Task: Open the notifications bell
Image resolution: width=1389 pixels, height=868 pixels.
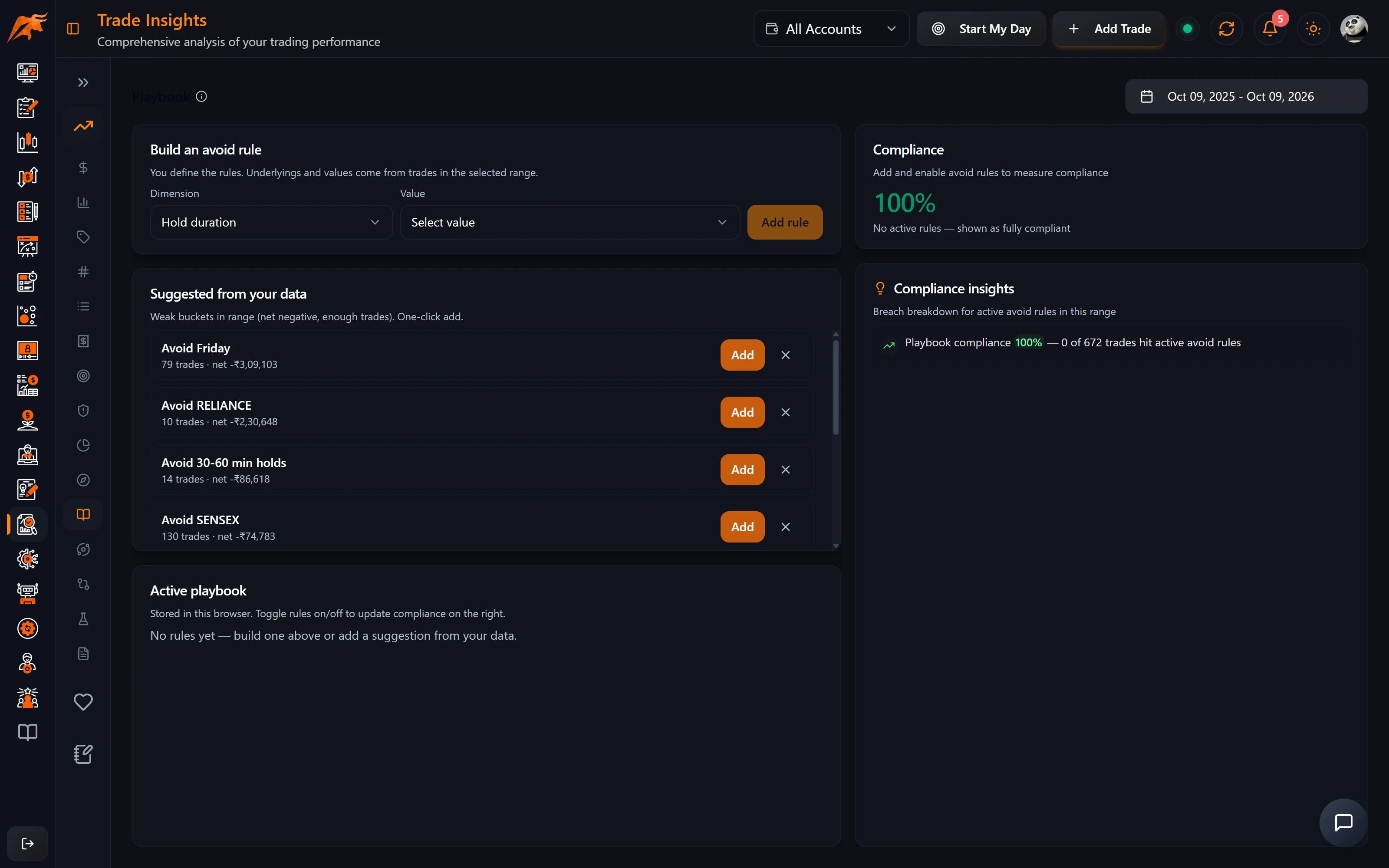Action: pos(1270,29)
